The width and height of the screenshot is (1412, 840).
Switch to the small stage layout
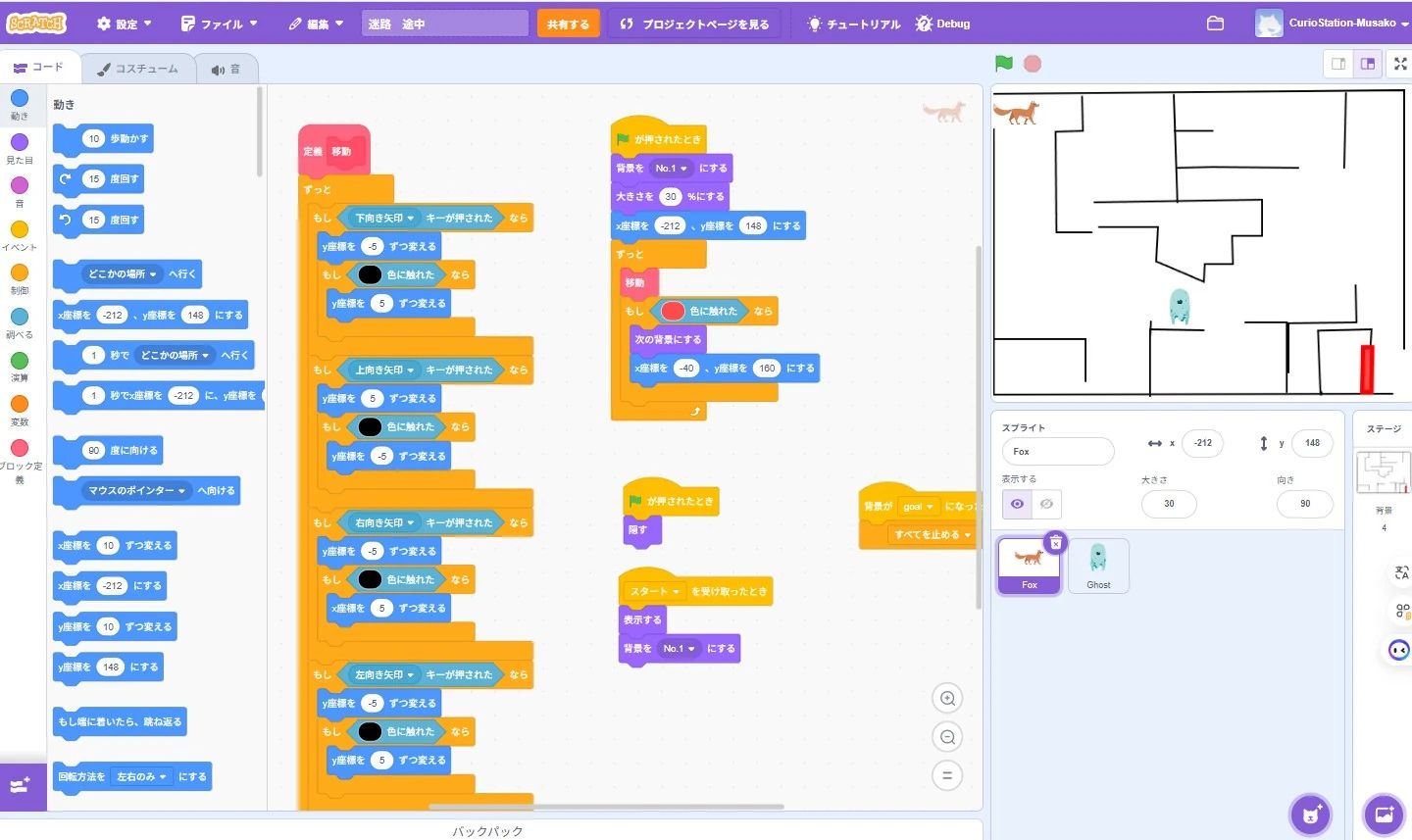(1337, 64)
